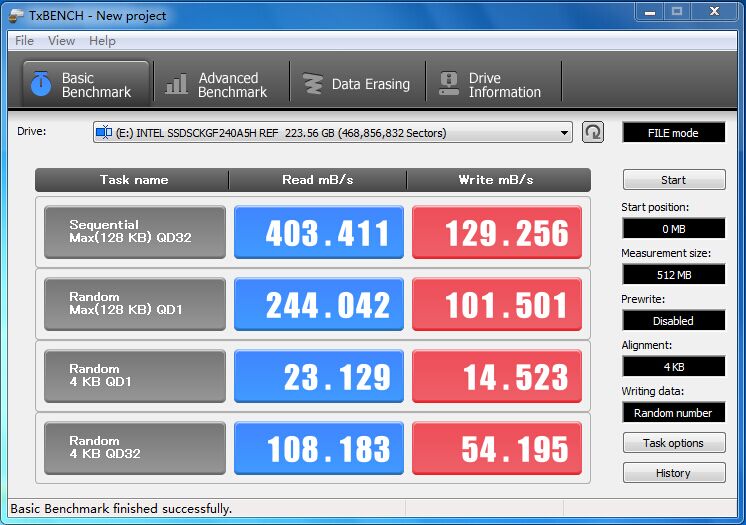The height and width of the screenshot is (525, 746).
Task: Change the Alignment 4 KB setting
Action: [x=674, y=367]
